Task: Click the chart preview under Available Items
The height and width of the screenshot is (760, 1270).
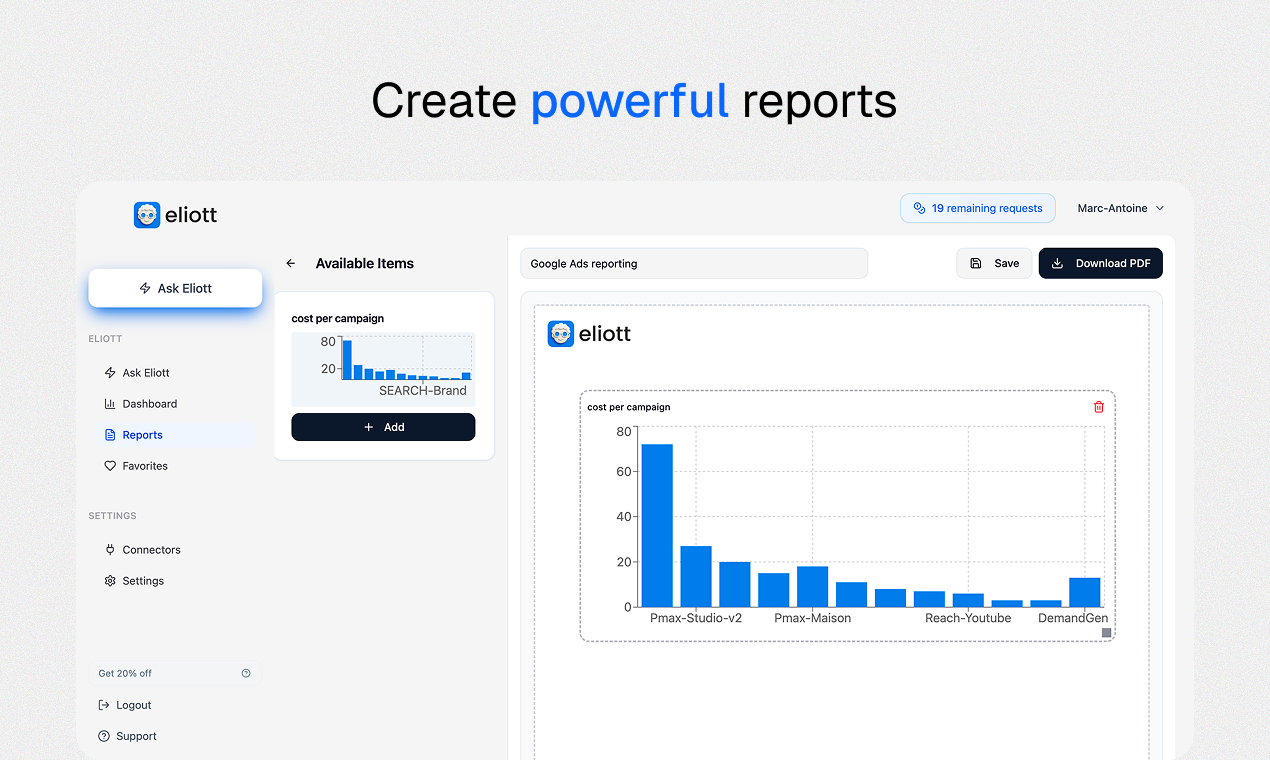Action: coord(383,369)
